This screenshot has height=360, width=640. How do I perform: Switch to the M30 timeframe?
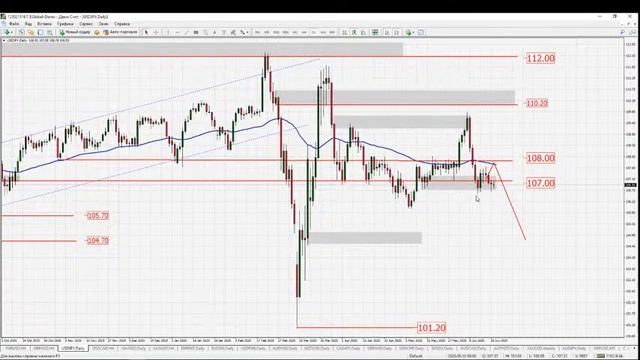(x=285, y=32)
